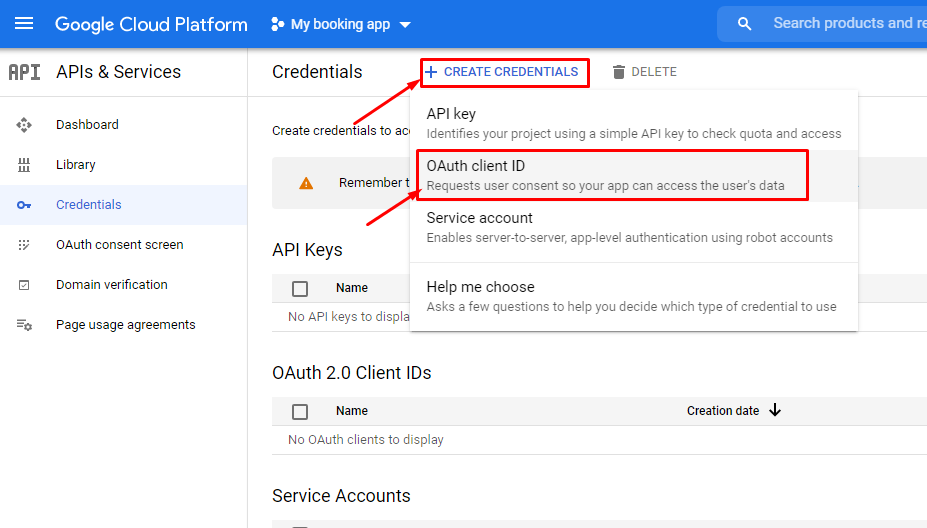The height and width of the screenshot is (528, 927).
Task: Click the Dashboard icon in sidebar
Action: pyautogui.click(x=24, y=125)
